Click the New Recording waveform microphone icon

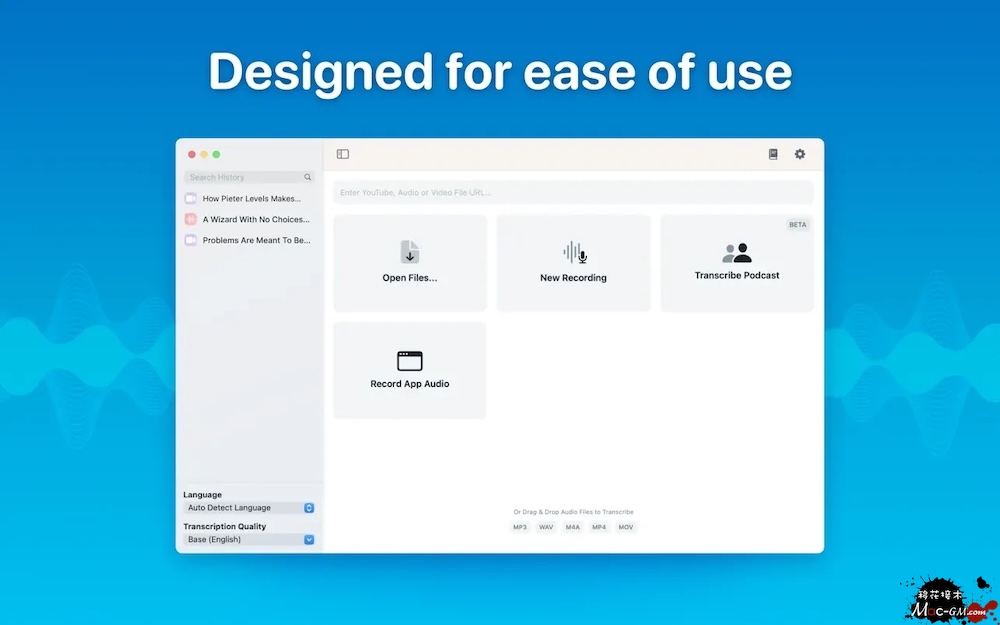pos(574,252)
